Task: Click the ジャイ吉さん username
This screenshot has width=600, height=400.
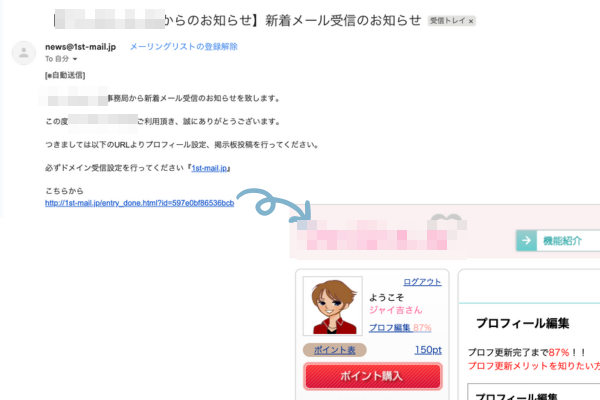Action: click(x=396, y=310)
